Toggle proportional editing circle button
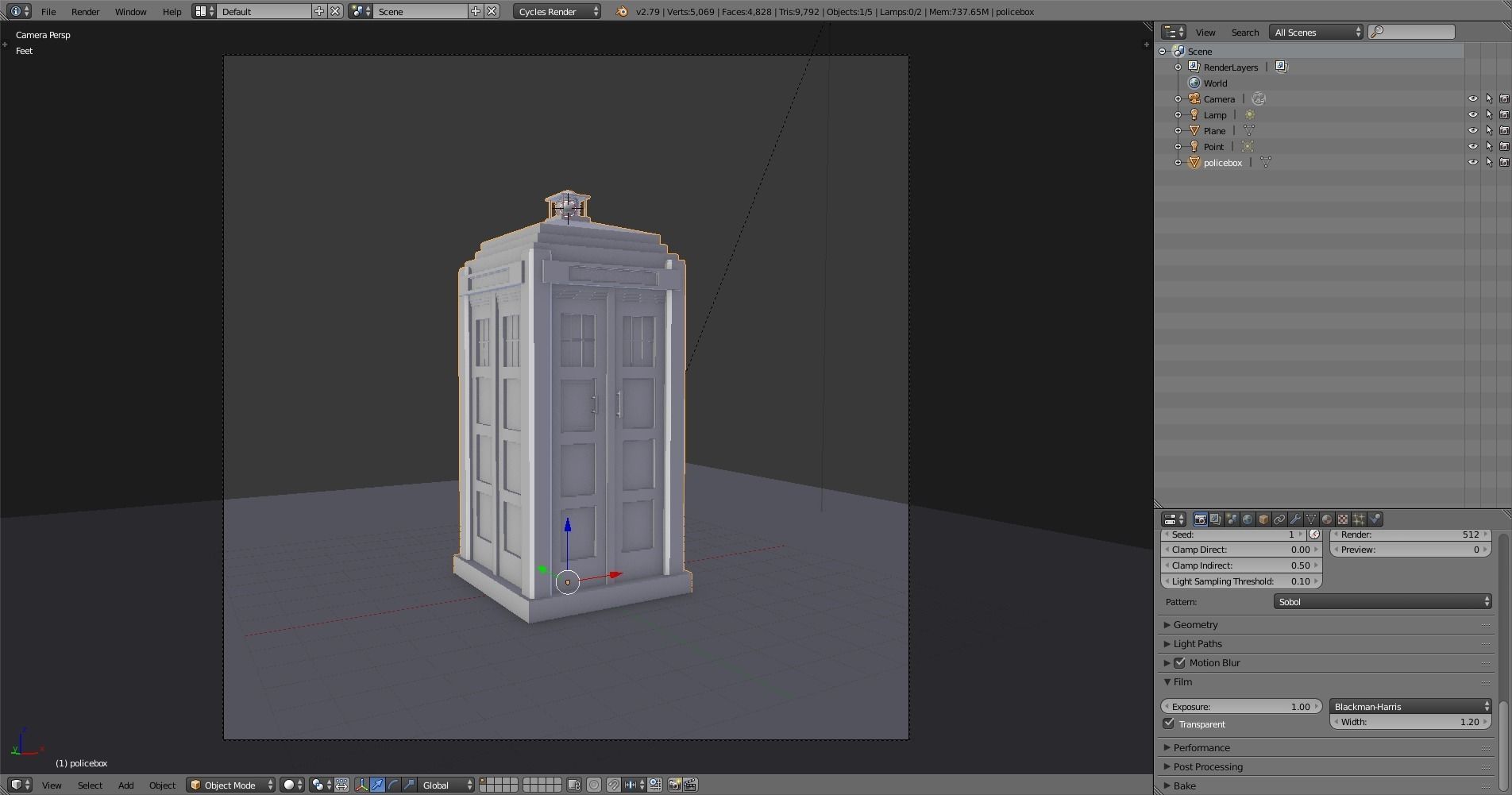This screenshot has width=1512, height=795. pyautogui.click(x=594, y=785)
